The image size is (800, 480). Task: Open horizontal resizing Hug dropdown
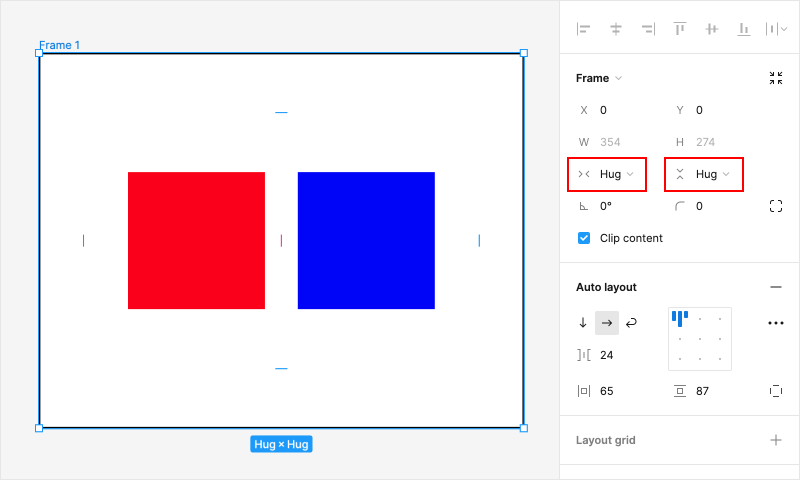pos(607,174)
